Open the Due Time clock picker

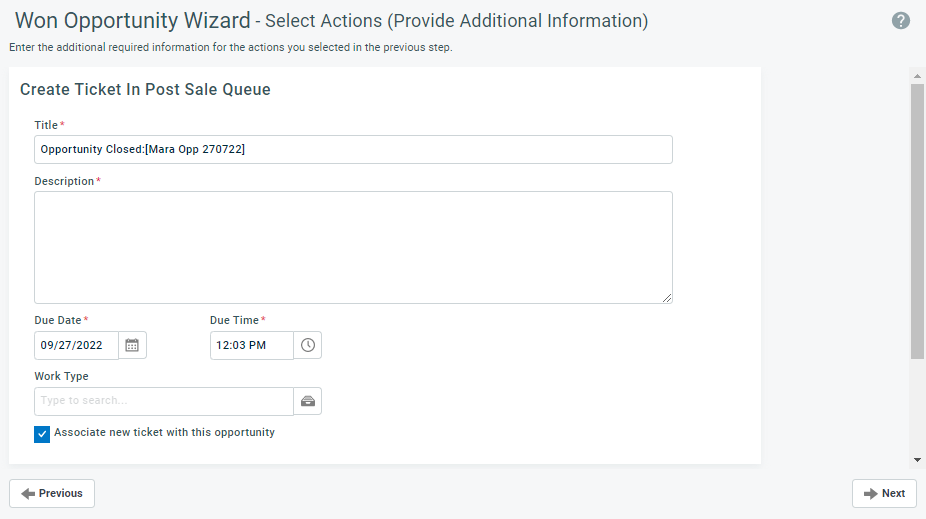point(308,345)
